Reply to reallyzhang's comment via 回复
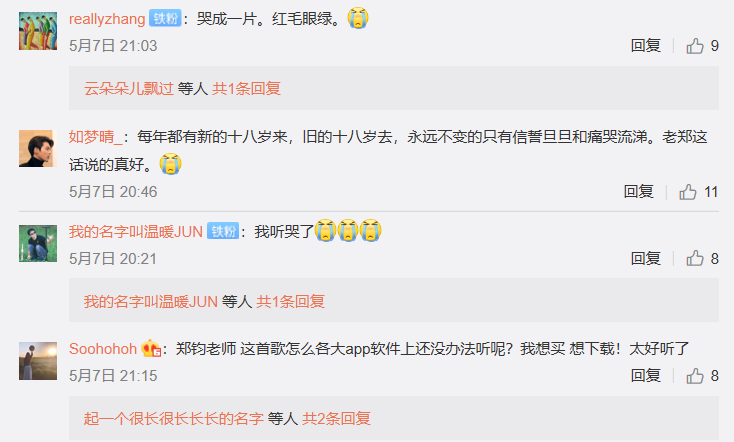Image resolution: width=734 pixels, height=442 pixels. pos(646,46)
